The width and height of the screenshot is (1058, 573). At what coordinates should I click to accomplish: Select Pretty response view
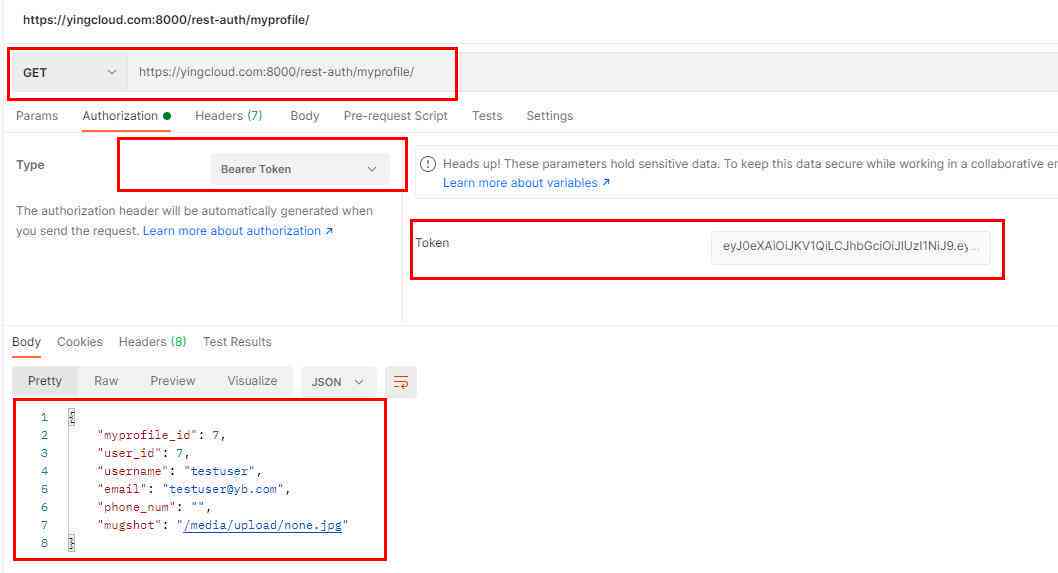click(45, 381)
